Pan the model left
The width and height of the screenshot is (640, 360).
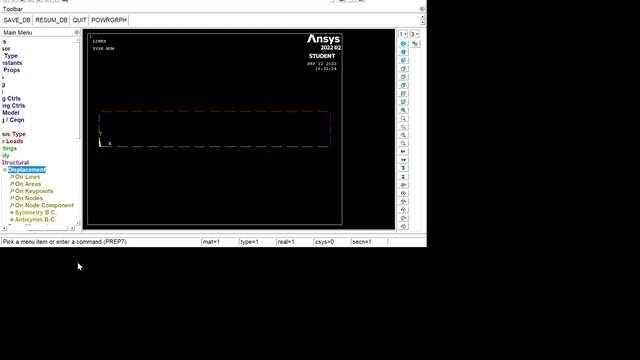[x=403, y=151]
